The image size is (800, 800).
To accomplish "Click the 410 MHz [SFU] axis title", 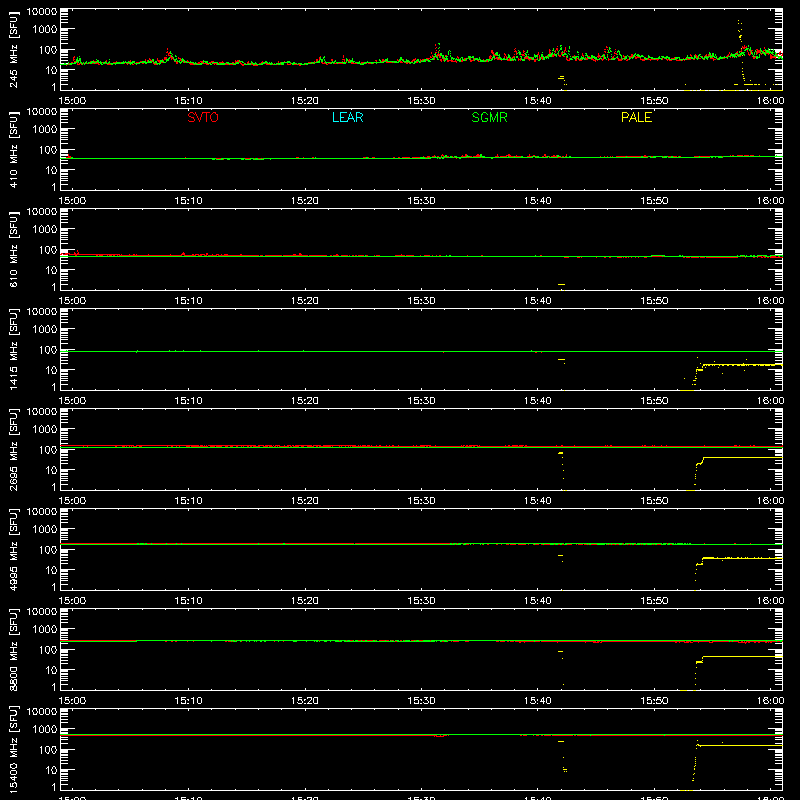I will coord(14,149).
